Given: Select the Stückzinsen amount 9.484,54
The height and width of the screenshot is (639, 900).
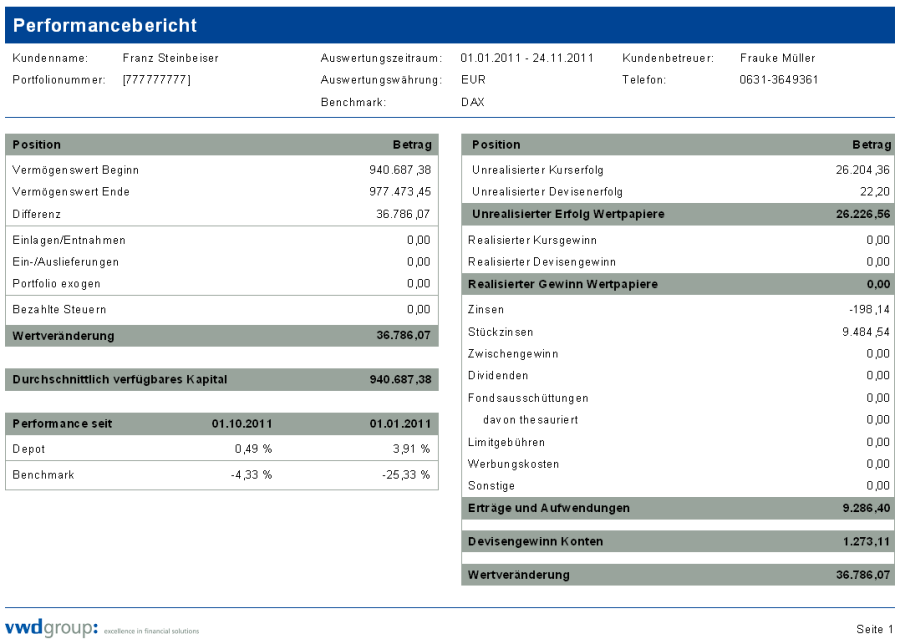Looking at the screenshot, I should 865,331.
